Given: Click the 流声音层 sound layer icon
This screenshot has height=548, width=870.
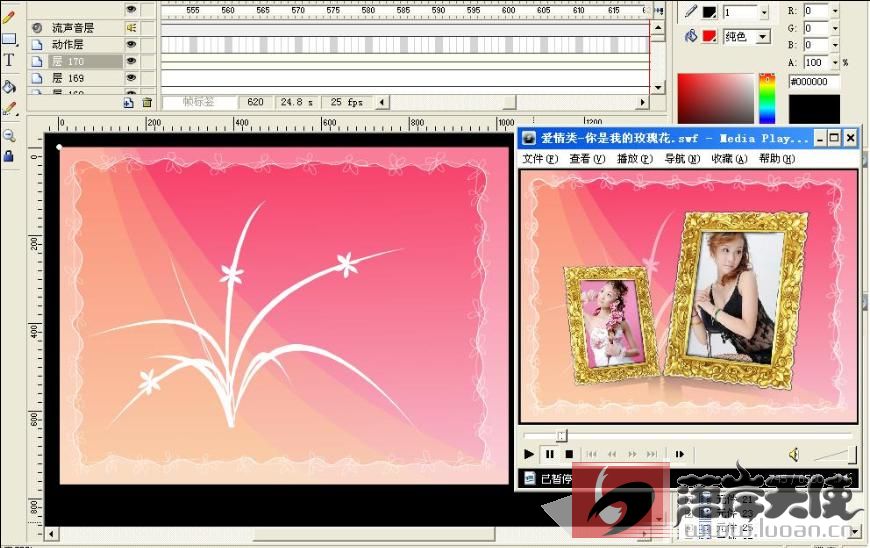Looking at the screenshot, I should (x=37, y=28).
